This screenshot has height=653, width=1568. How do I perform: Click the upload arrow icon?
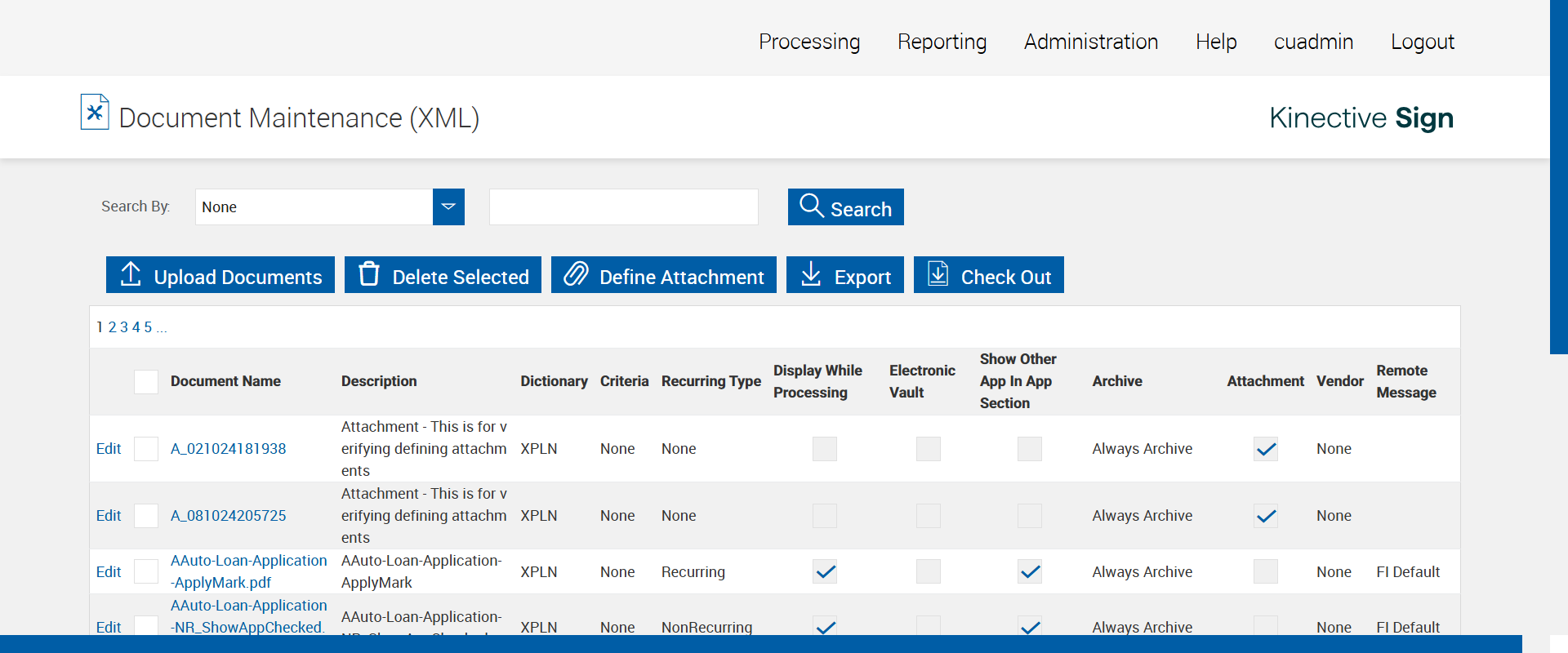tap(131, 274)
